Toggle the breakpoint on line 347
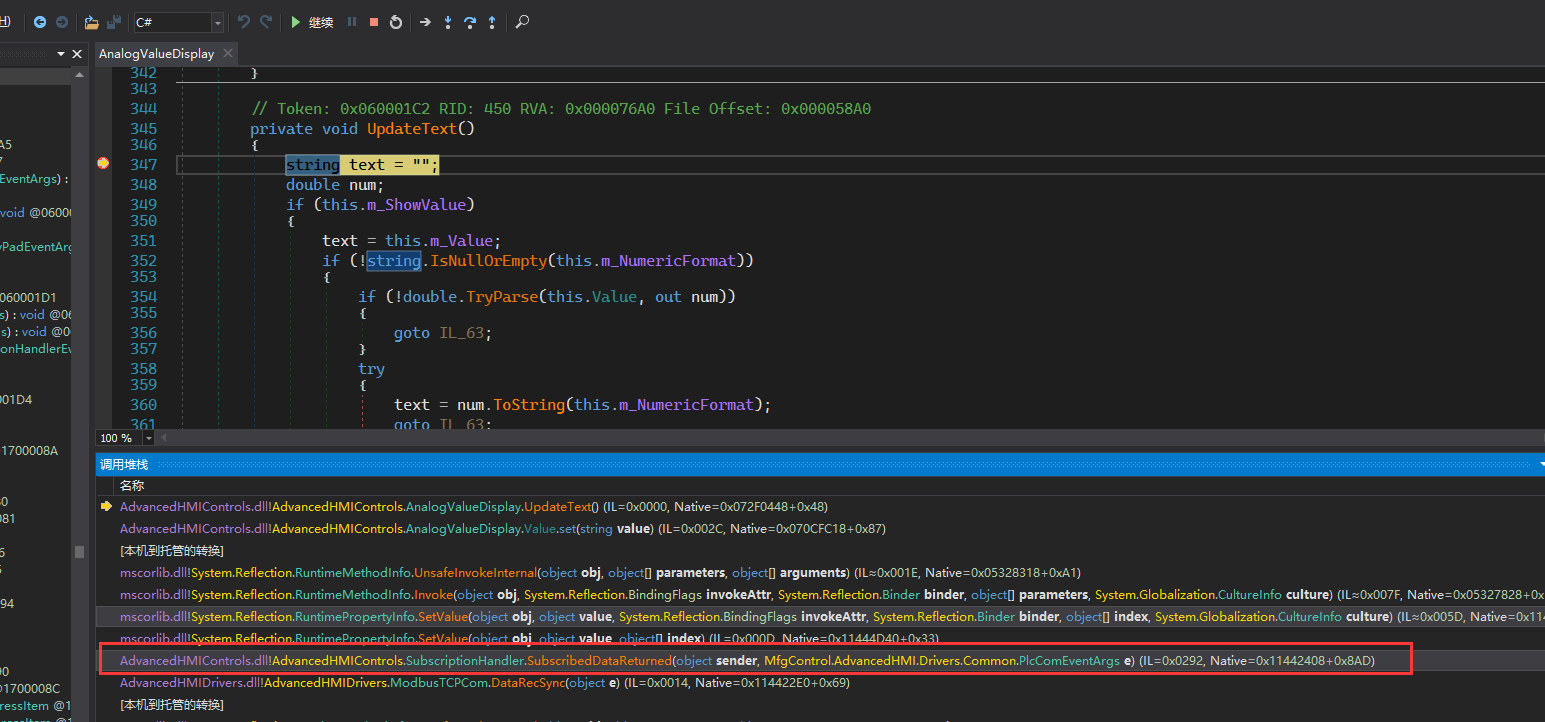 (103, 164)
